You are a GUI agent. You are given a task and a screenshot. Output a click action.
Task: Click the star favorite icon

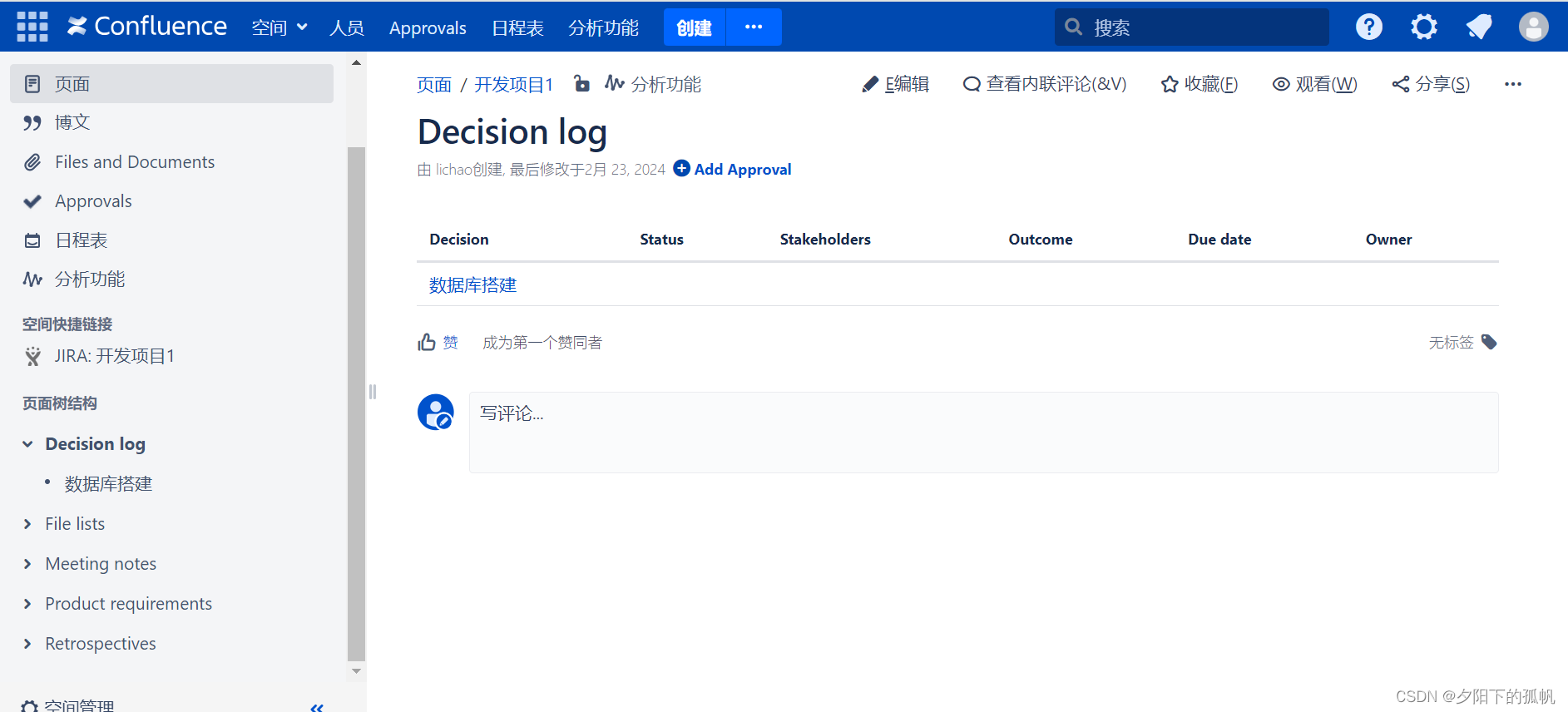[1170, 84]
